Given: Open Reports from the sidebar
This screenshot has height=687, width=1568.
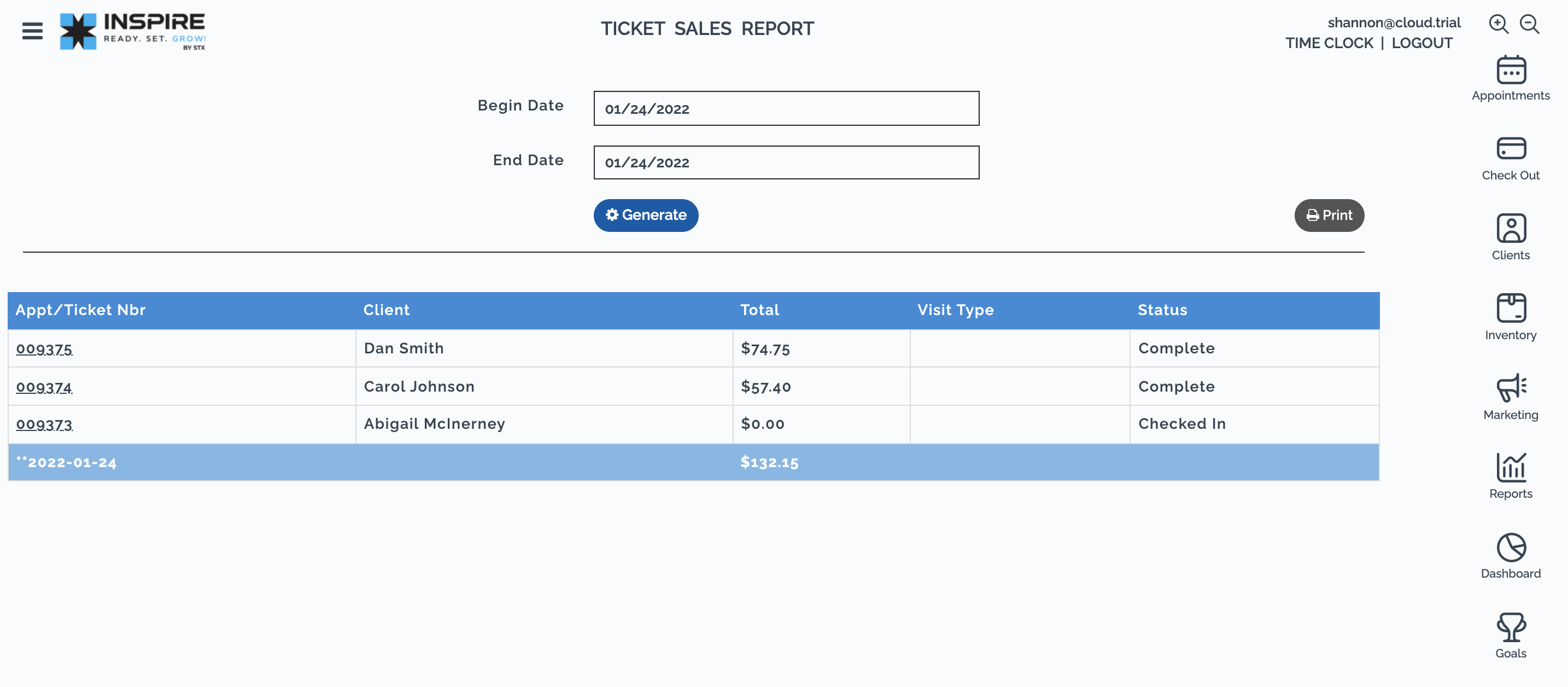Looking at the screenshot, I should pos(1511,477).
